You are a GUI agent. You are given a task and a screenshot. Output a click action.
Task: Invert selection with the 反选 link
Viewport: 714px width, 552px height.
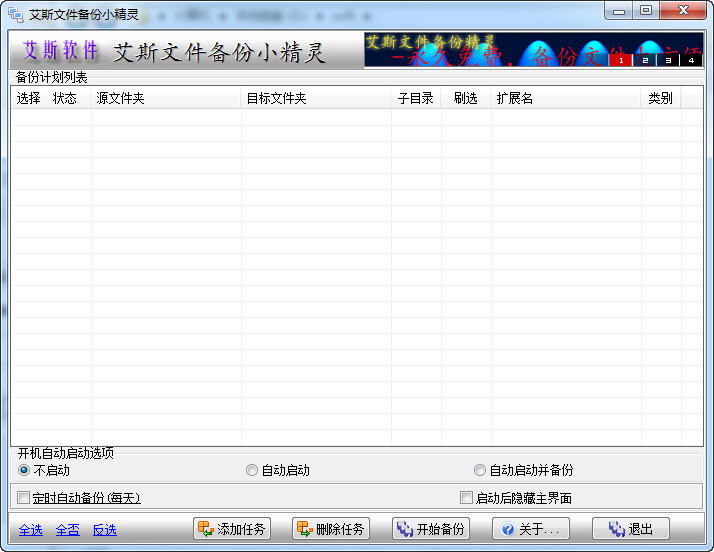tap(104, 530)
